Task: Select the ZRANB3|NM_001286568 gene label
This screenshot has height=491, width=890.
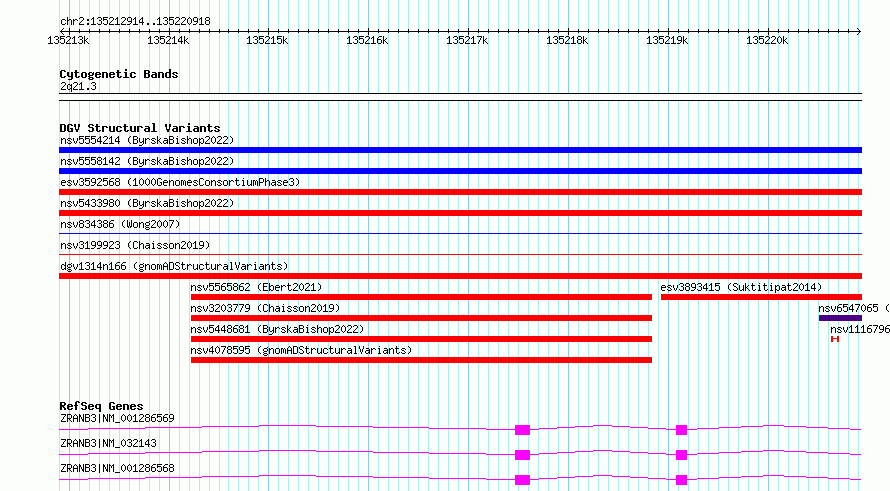Action: [117, 468]
